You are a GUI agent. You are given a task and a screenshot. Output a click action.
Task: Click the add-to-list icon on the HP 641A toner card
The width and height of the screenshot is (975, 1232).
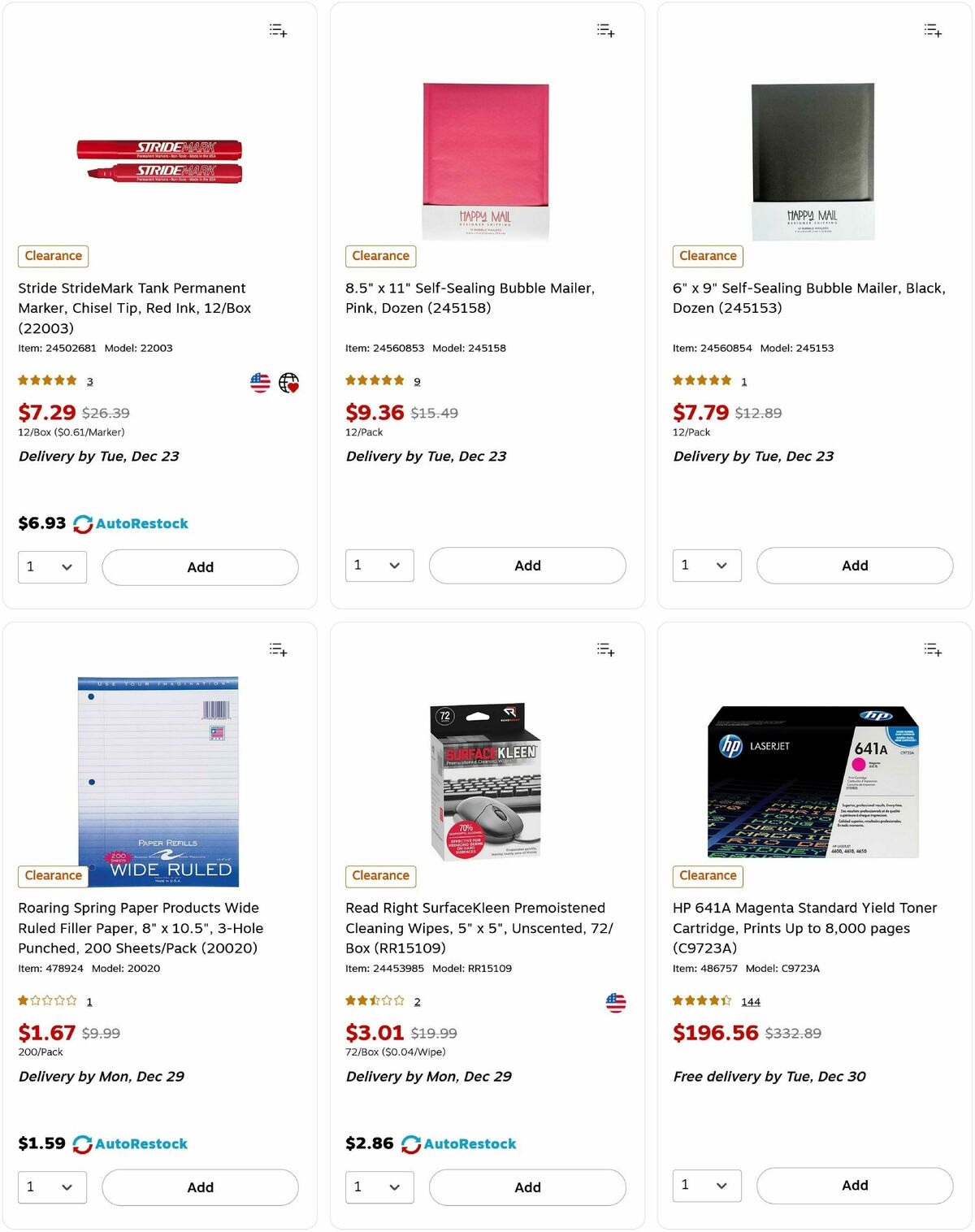coord(932,649)
